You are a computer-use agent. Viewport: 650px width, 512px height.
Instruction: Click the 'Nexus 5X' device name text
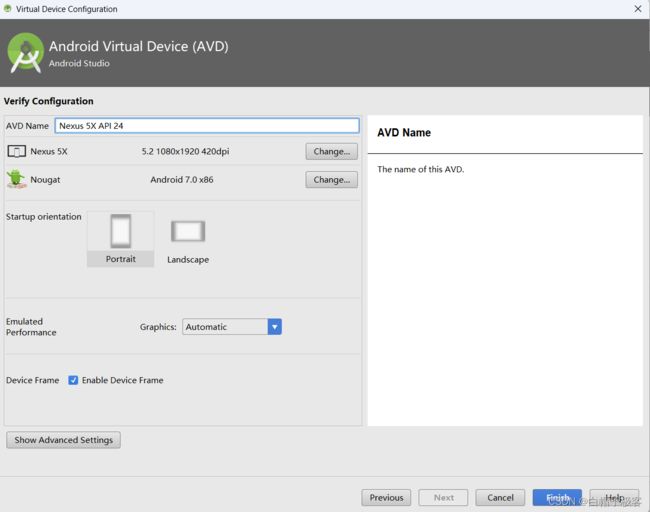pyautogui.click(x=49, y=151)
